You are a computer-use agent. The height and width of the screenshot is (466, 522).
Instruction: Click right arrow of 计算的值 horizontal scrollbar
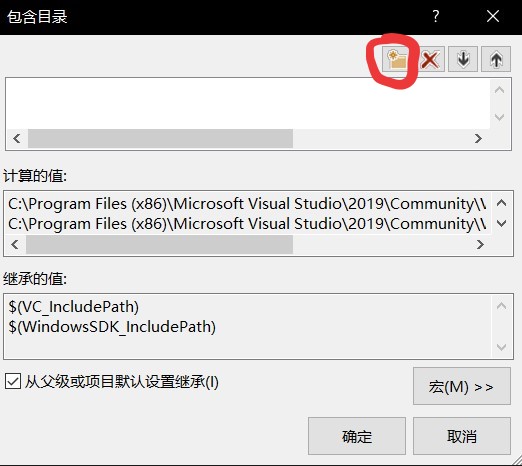[480, 245]
